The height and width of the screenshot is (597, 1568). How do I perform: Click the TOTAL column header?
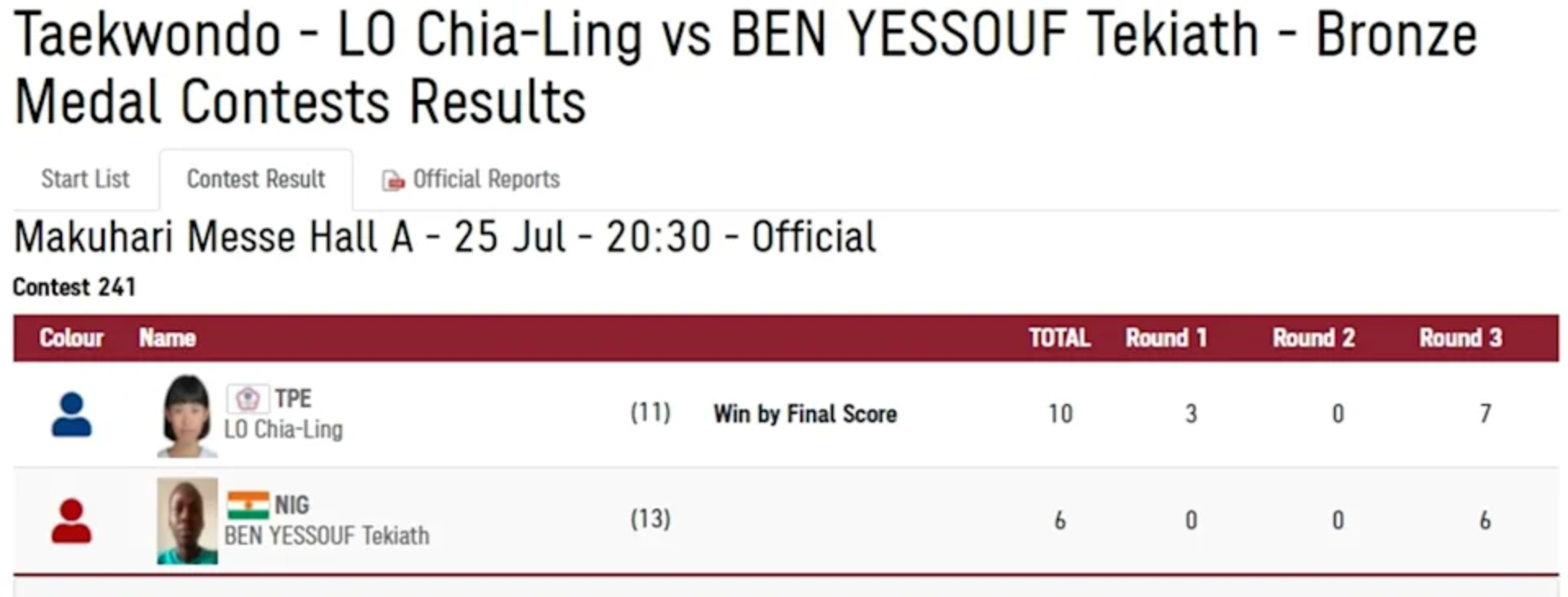[1059, 338]
